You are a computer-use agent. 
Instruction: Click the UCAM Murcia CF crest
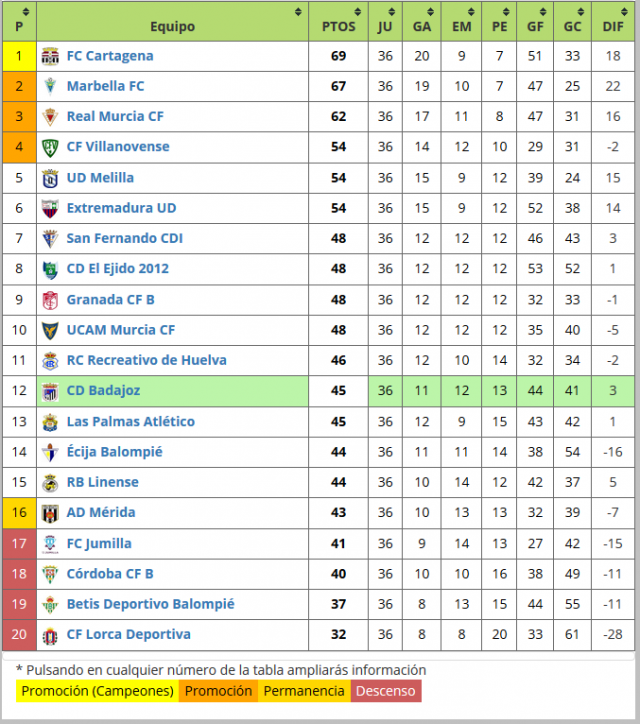[50, 331]
